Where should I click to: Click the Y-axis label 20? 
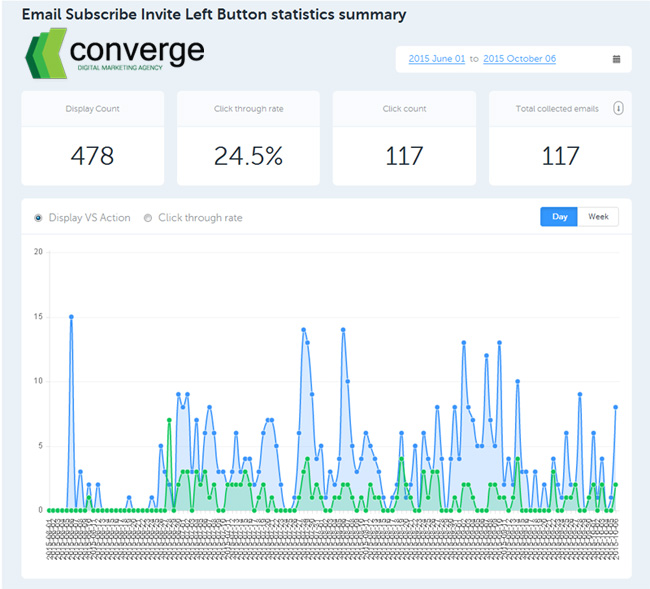(38, 252)
